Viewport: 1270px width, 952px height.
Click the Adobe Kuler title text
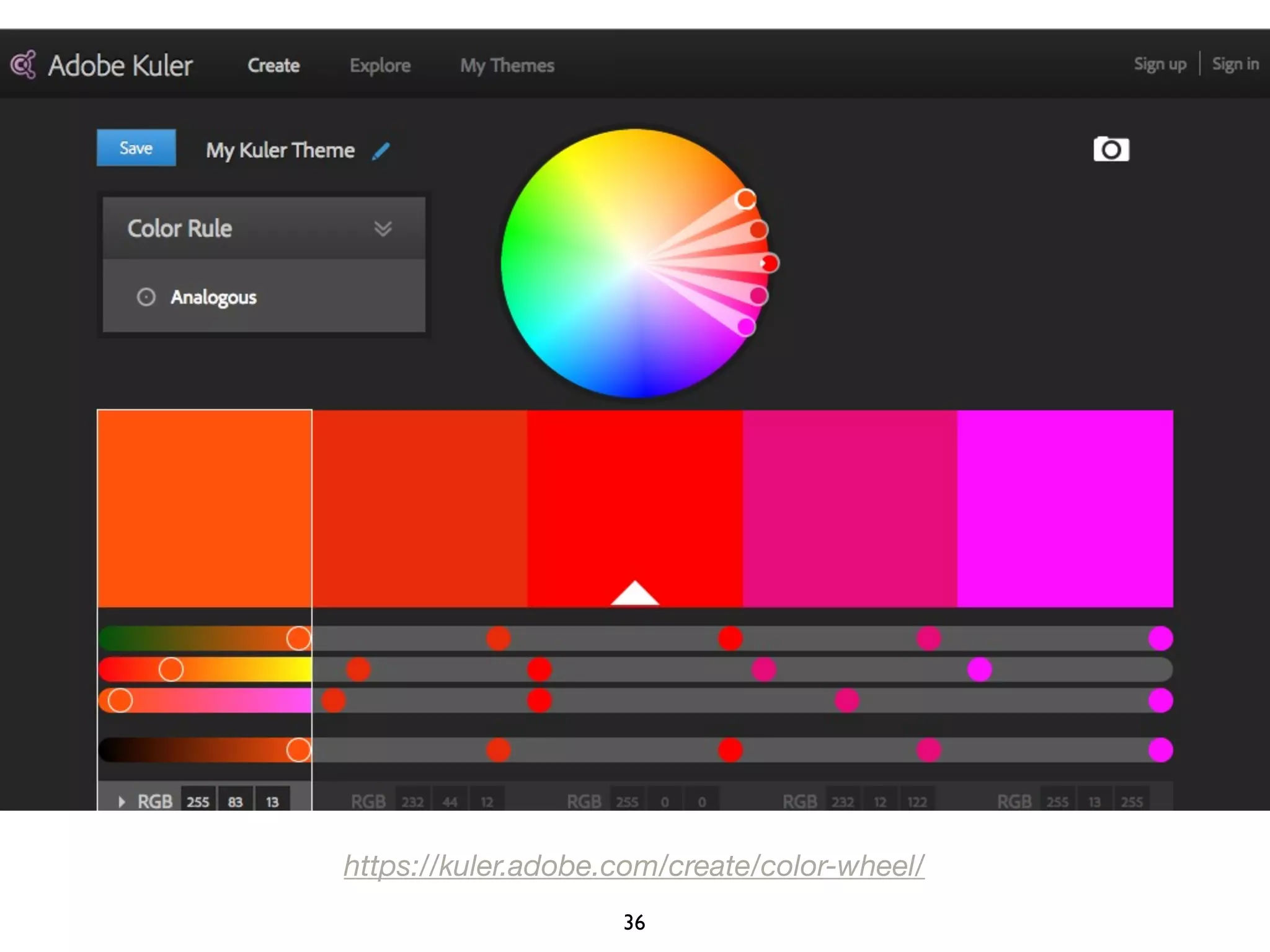tap(120, 65)
